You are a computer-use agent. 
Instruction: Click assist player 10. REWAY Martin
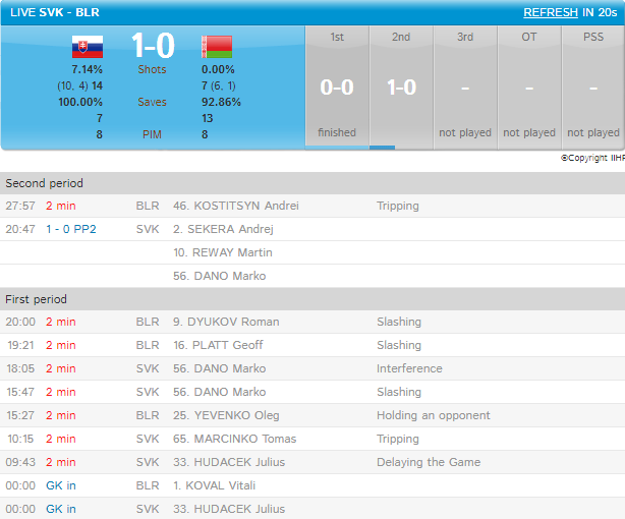click(223, 252)
